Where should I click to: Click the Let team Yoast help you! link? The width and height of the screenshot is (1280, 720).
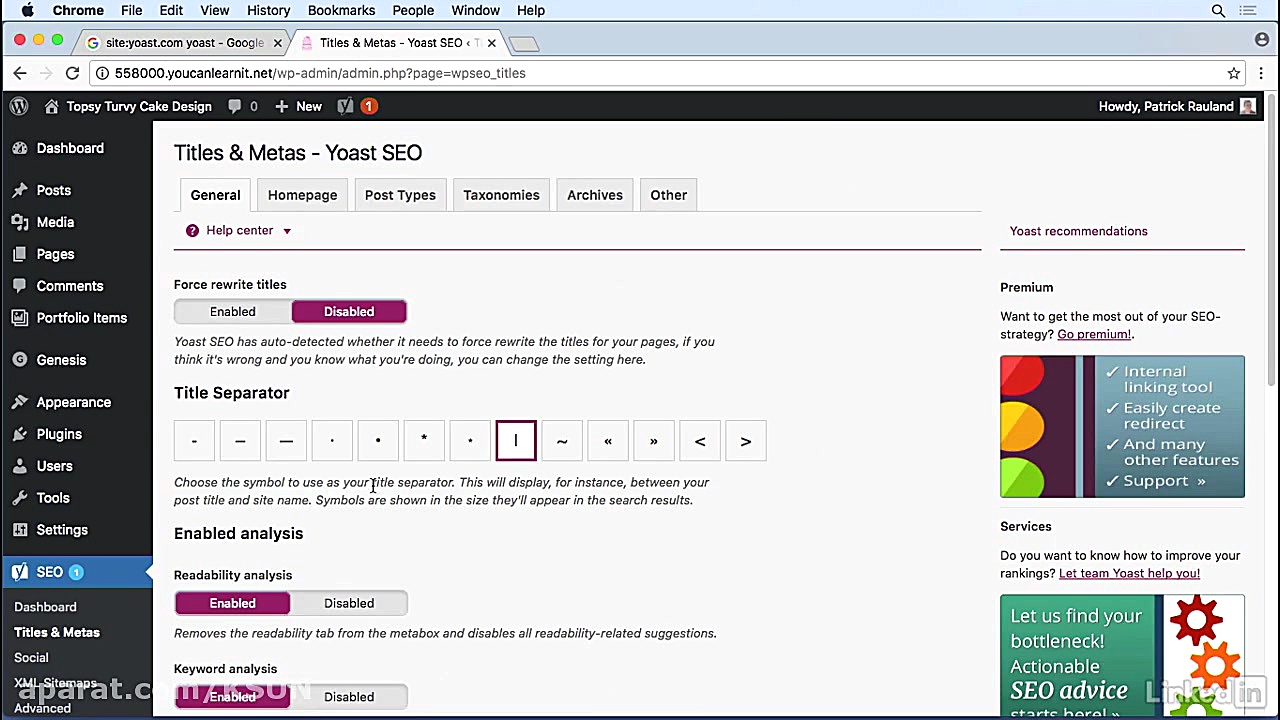pos(1129,573)
